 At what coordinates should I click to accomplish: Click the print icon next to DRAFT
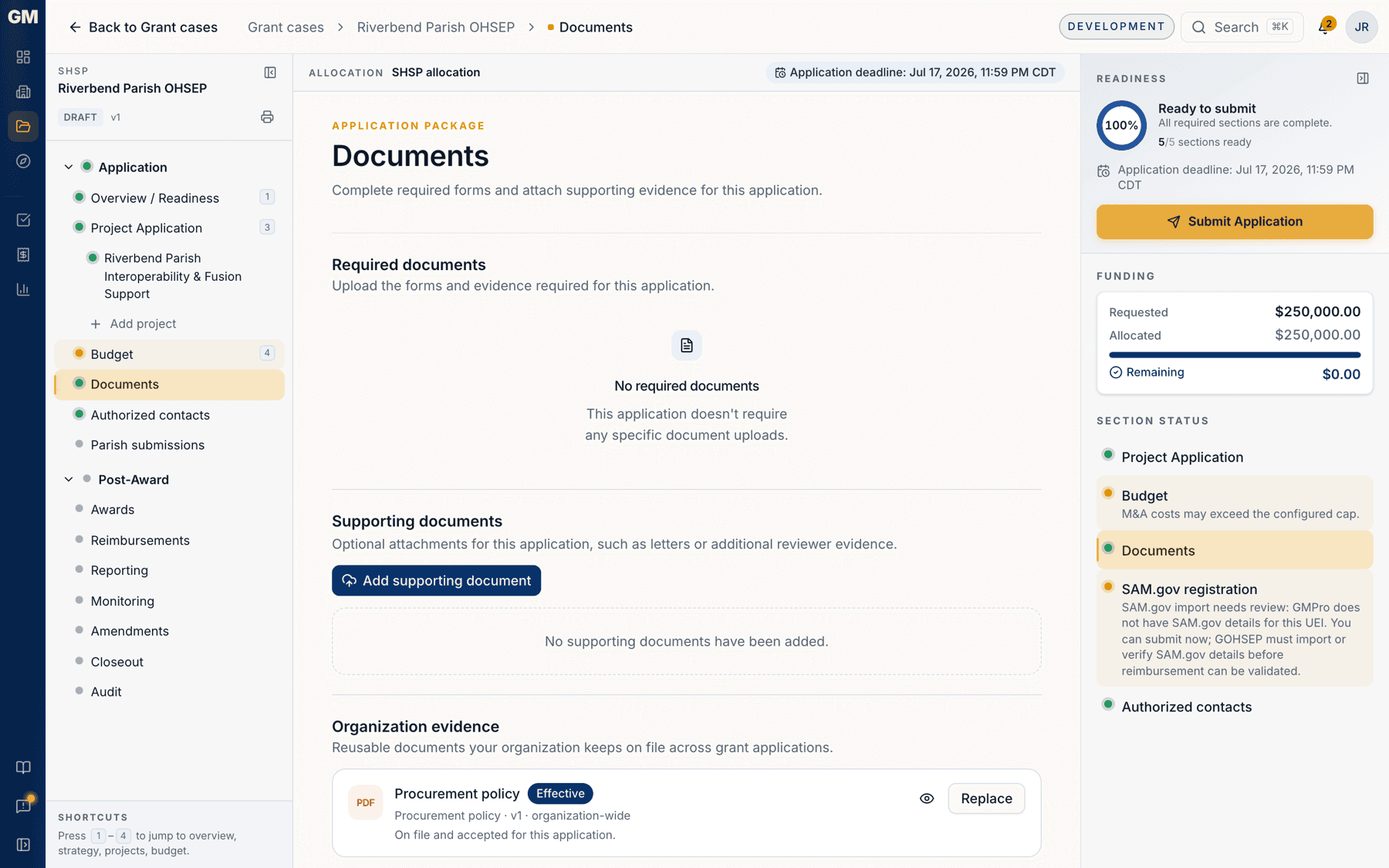pos(267,117)
